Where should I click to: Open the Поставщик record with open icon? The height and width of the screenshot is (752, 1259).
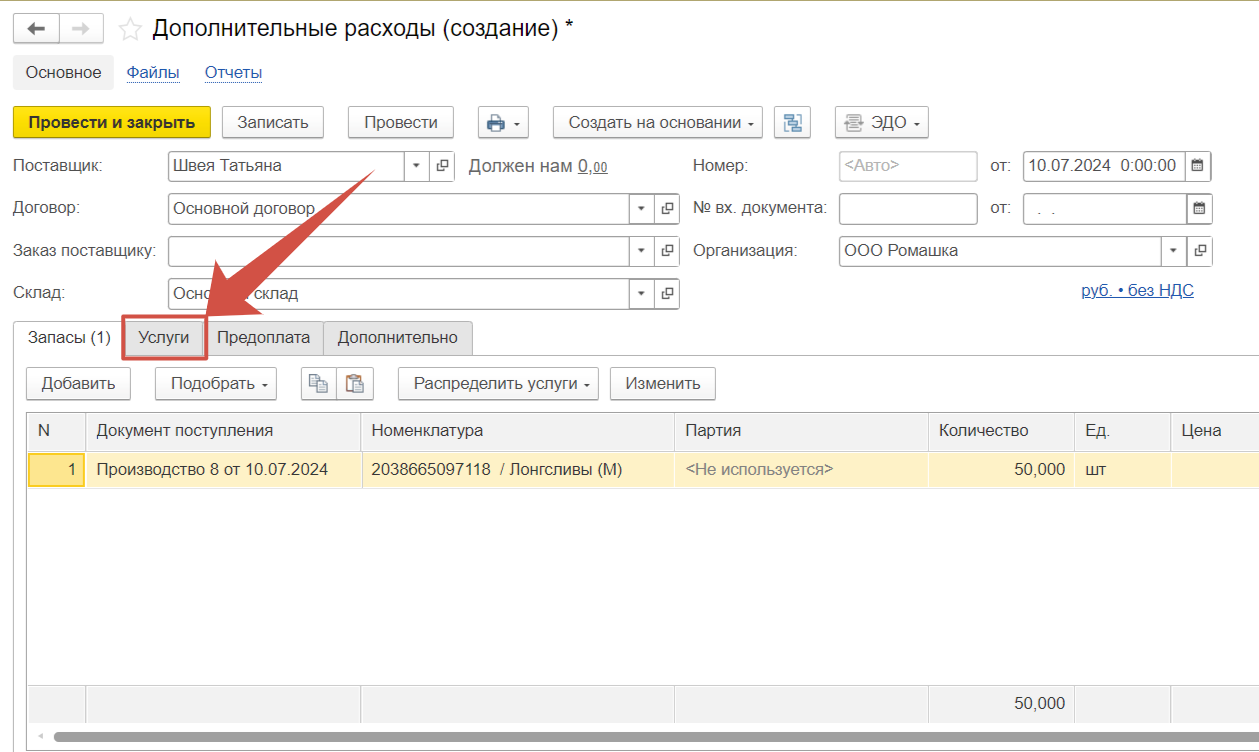pyautogui.click(x=443, y=166)
